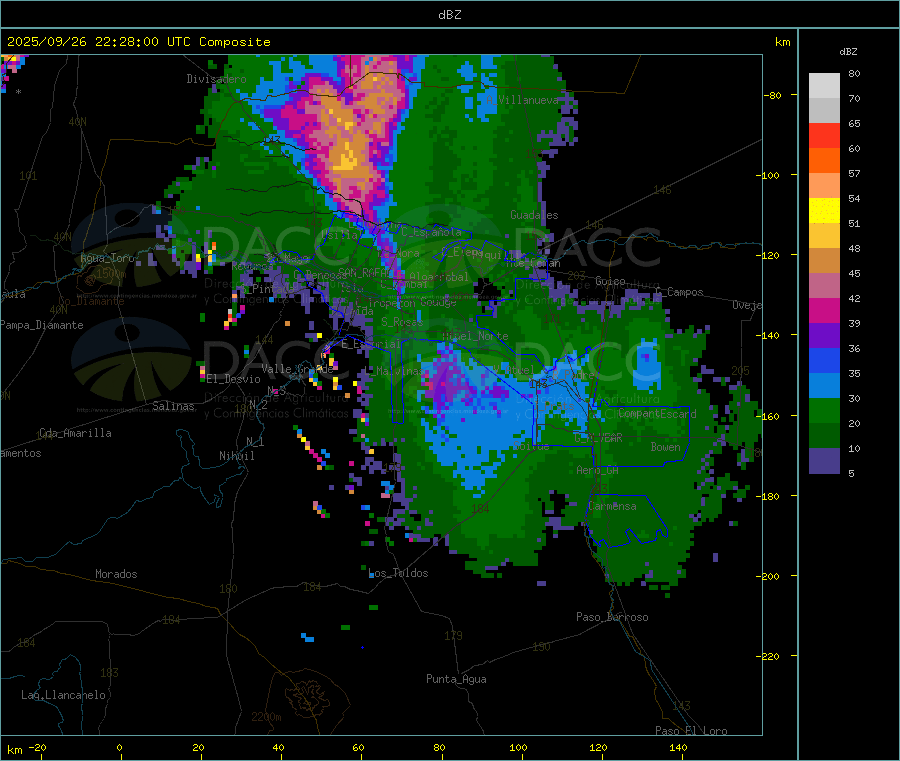Click the 'Aero_GA' label
Screen dimensions: 900x761
(x=598, y=470)
